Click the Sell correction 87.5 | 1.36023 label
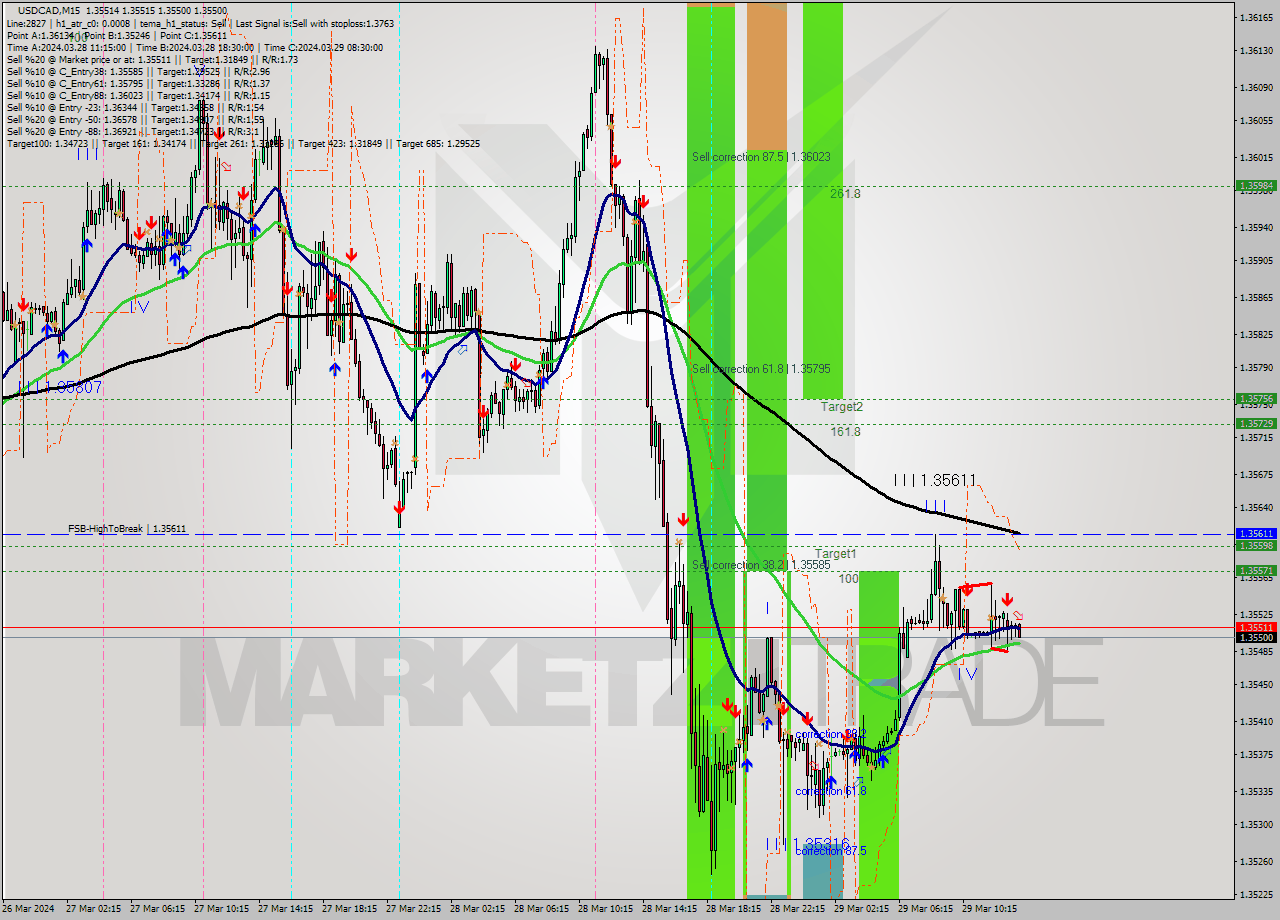 pyautogui.click(x=761, y=157)
